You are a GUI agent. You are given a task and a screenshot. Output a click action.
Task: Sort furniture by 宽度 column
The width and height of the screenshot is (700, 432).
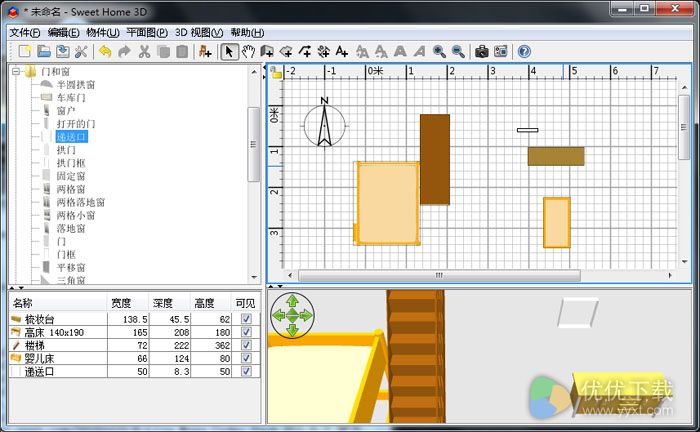coord(128,303)
